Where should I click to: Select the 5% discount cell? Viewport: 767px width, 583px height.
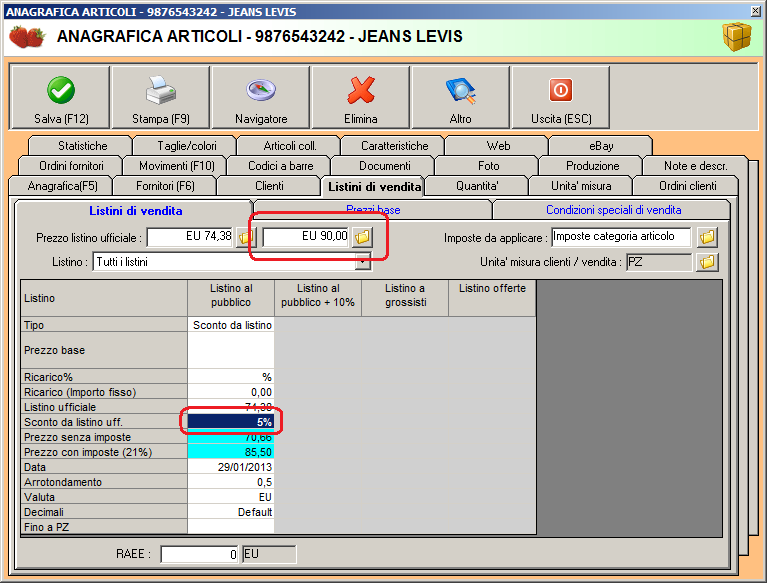(231, 422)
